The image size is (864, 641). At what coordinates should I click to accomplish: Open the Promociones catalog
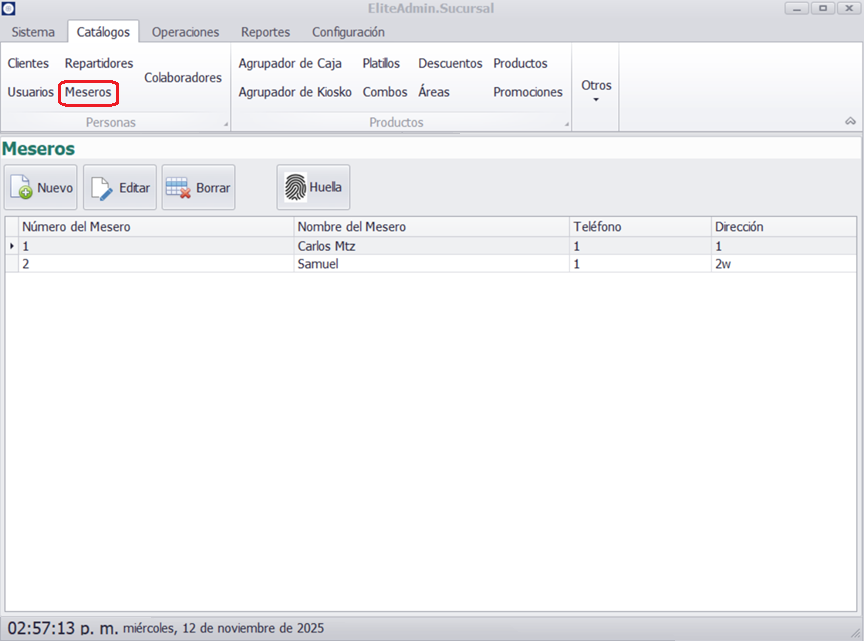click(528, 92)
